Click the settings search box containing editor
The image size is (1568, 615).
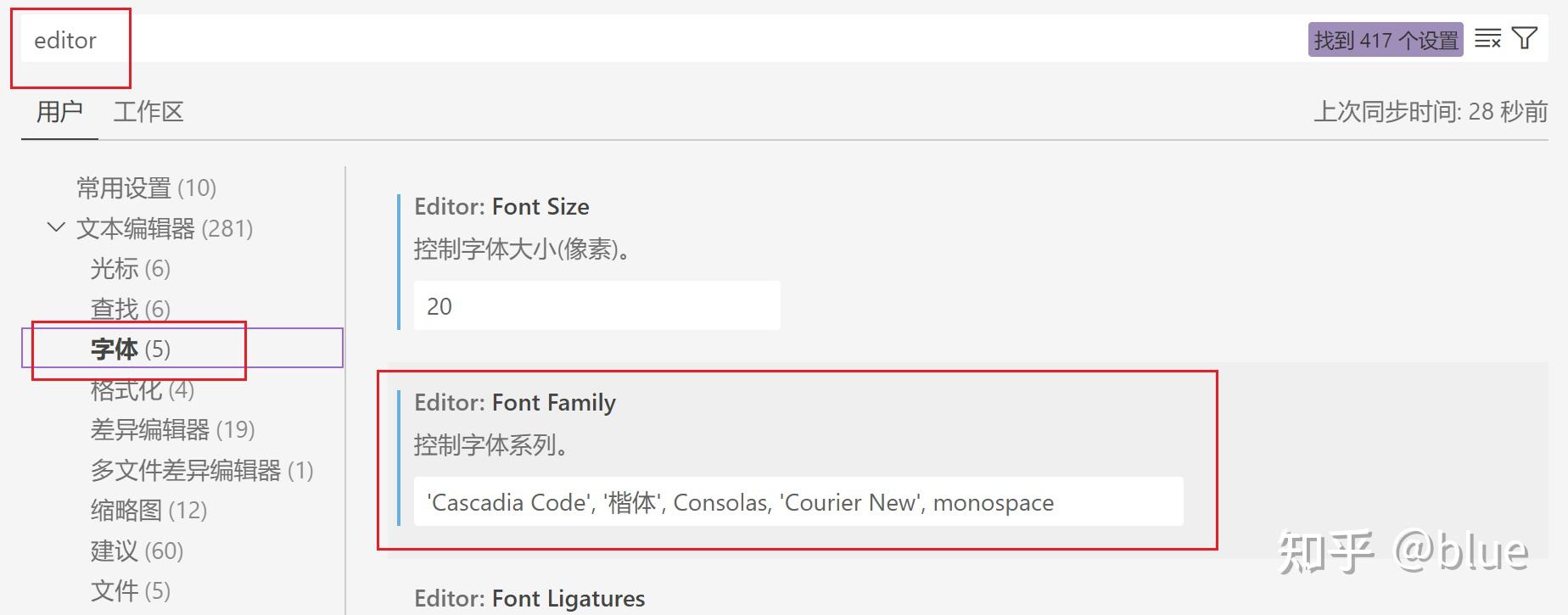tap(594, 40)
